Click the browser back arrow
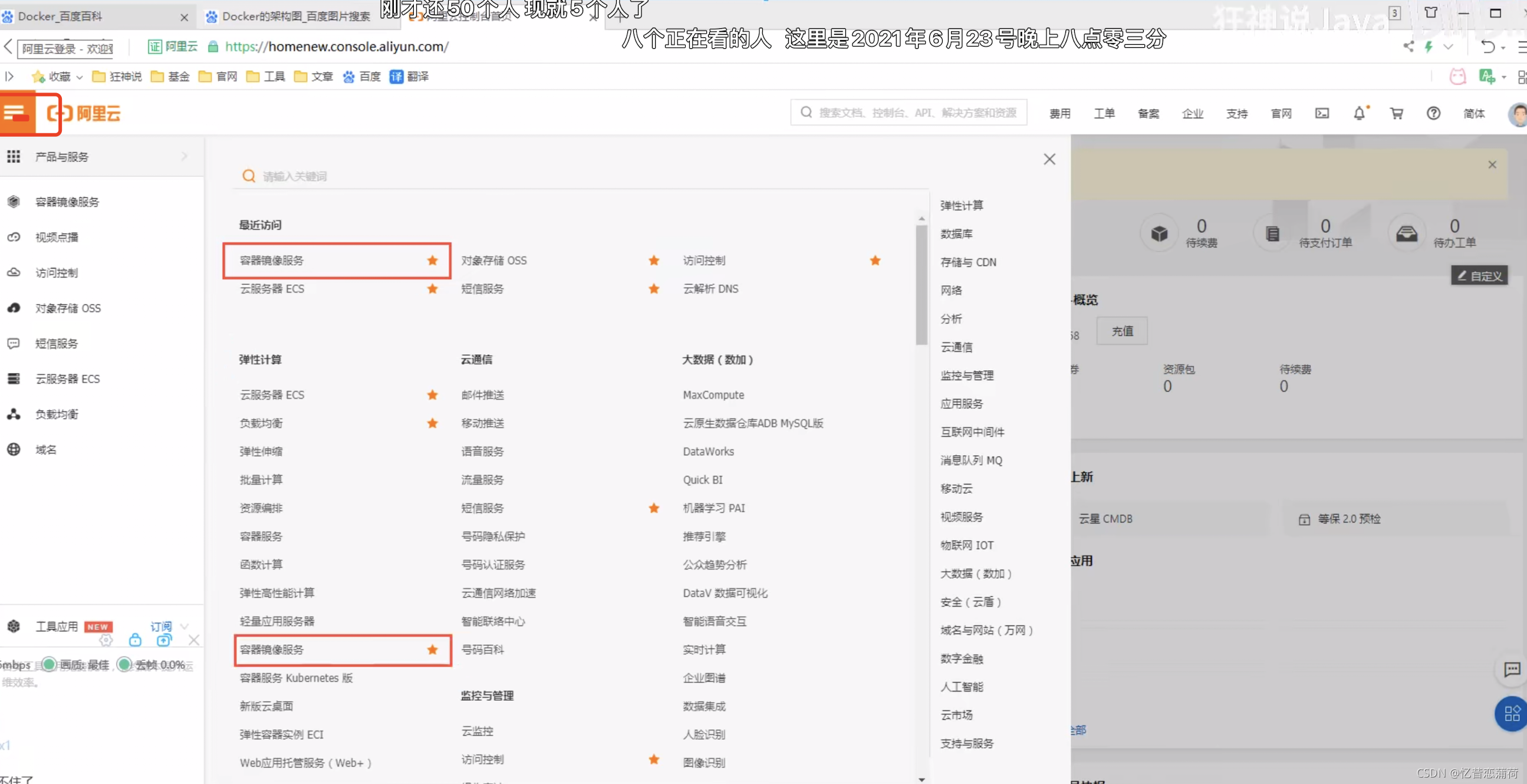 pyautogui.click(x=8, y=47)
